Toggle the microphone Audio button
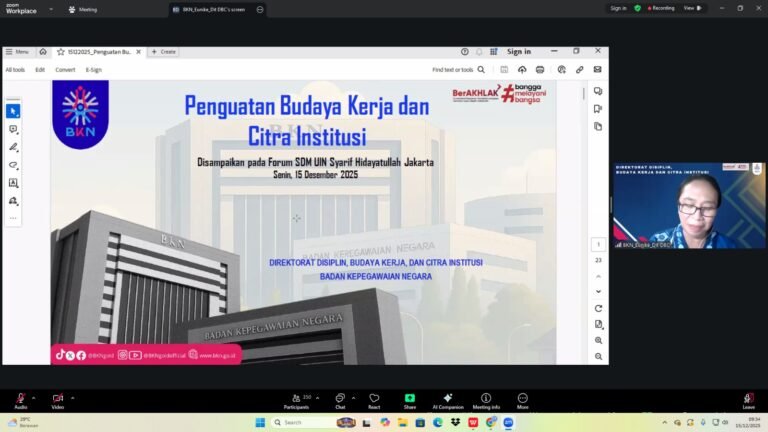The image size is (768, 432). pyautogui.click(x=20, y=400)
